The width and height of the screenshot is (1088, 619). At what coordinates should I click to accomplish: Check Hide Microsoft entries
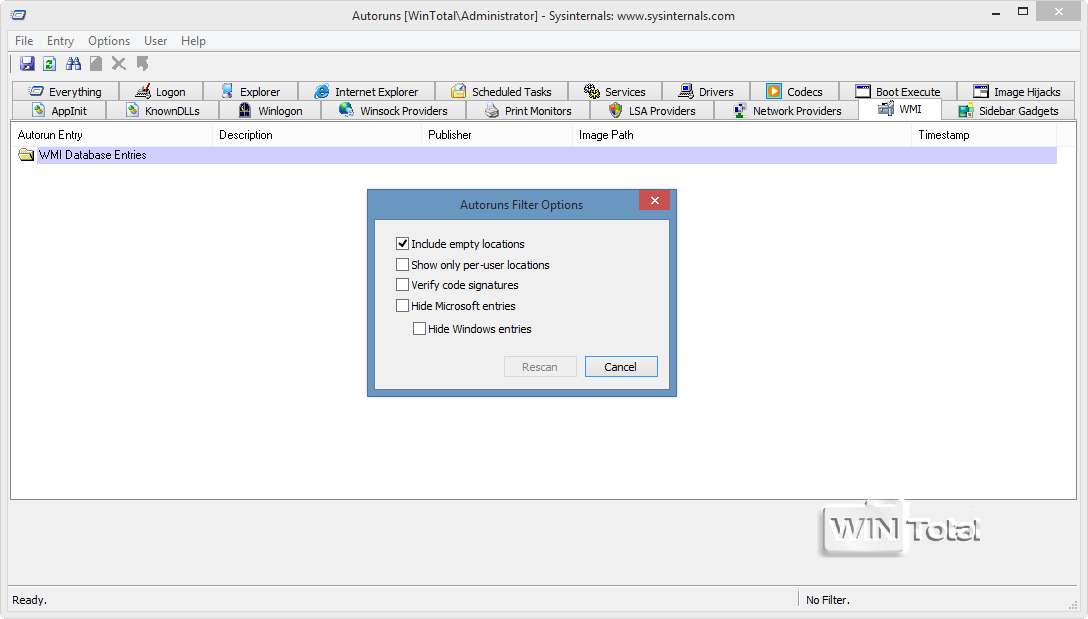point(402,305)
